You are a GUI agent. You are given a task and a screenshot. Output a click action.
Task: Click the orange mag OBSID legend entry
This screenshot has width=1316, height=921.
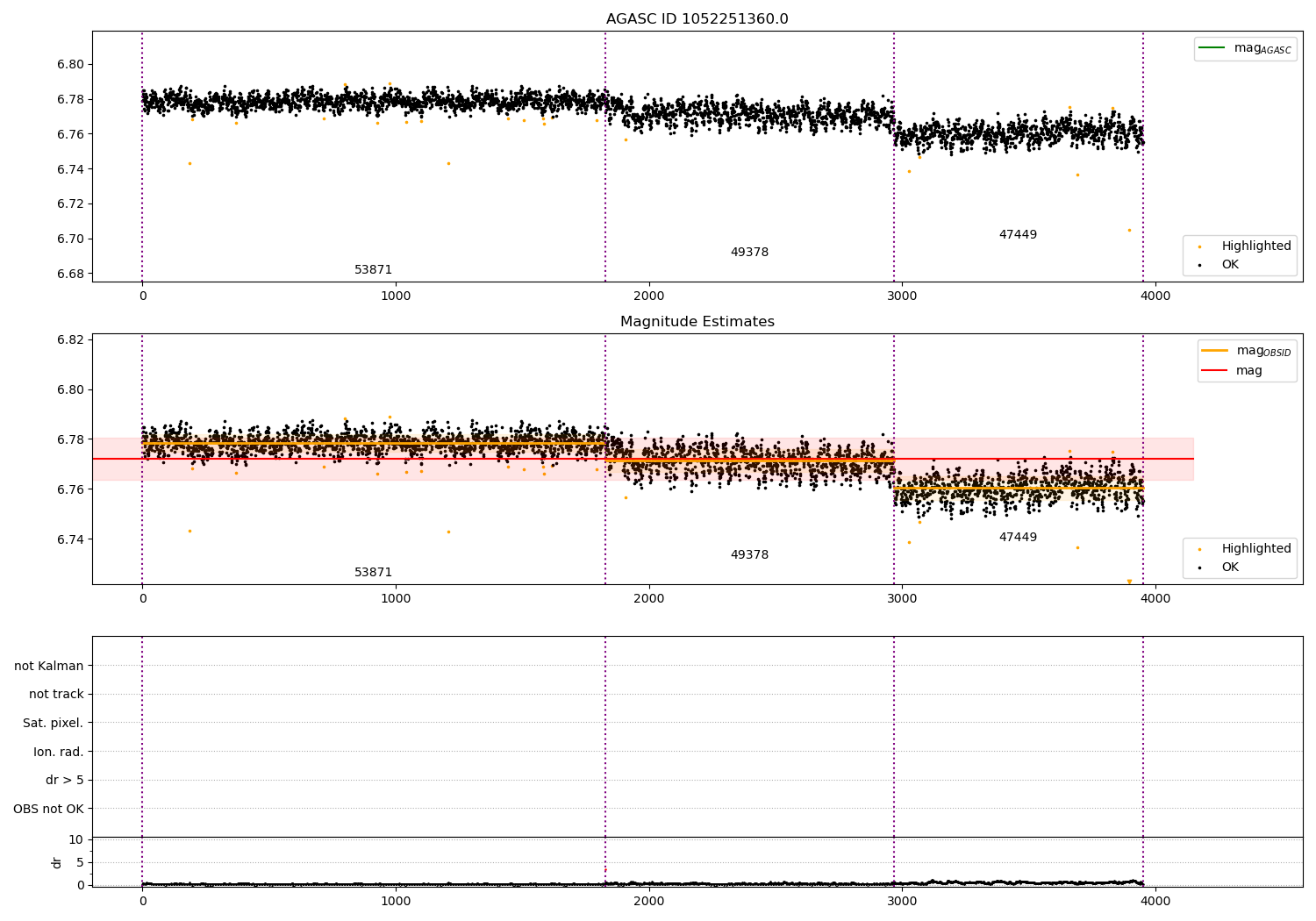coord(1247,351)
